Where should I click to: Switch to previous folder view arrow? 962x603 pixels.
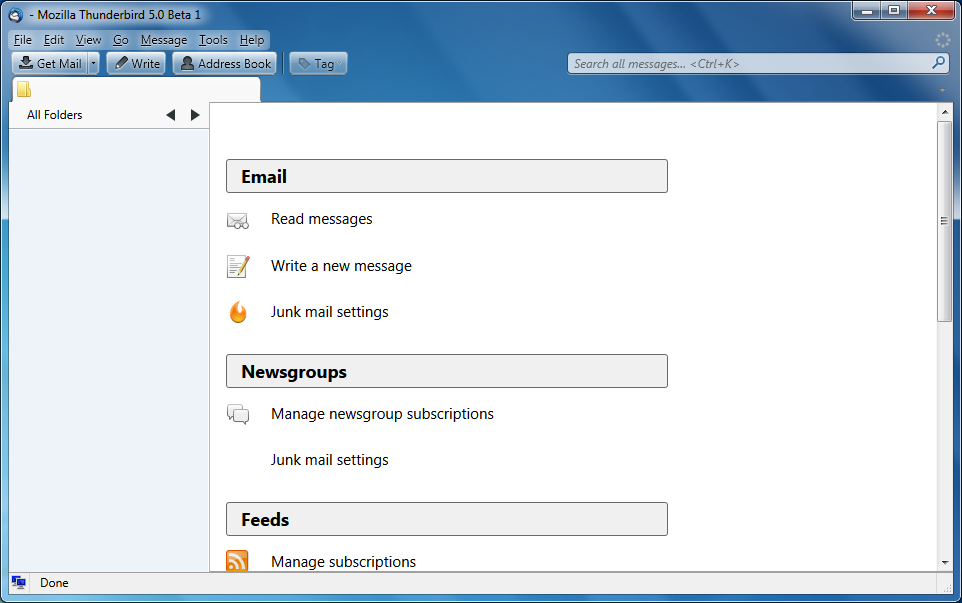coord(171,115)
